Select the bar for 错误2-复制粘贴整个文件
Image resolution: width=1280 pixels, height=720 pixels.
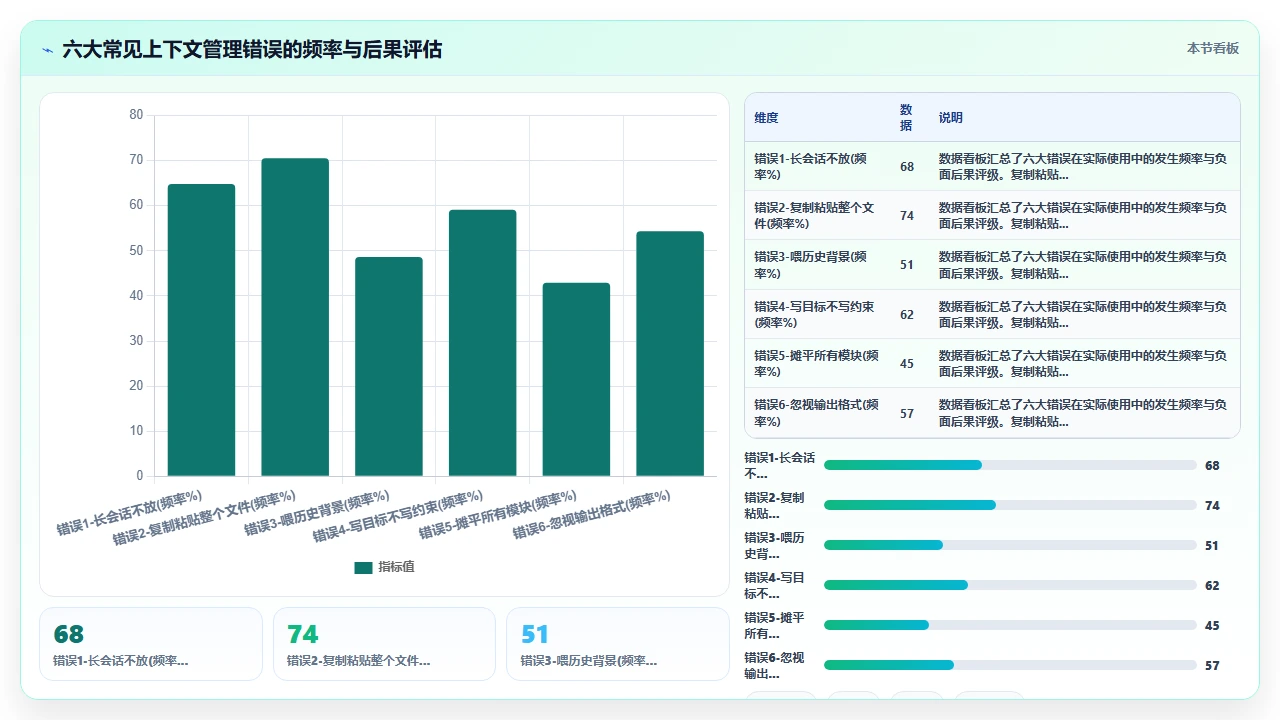coord(295,317)
